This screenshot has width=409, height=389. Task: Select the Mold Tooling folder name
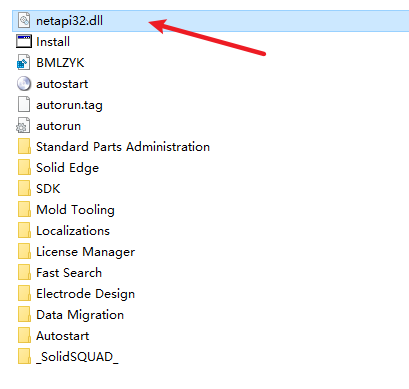[x=75, y=210]
